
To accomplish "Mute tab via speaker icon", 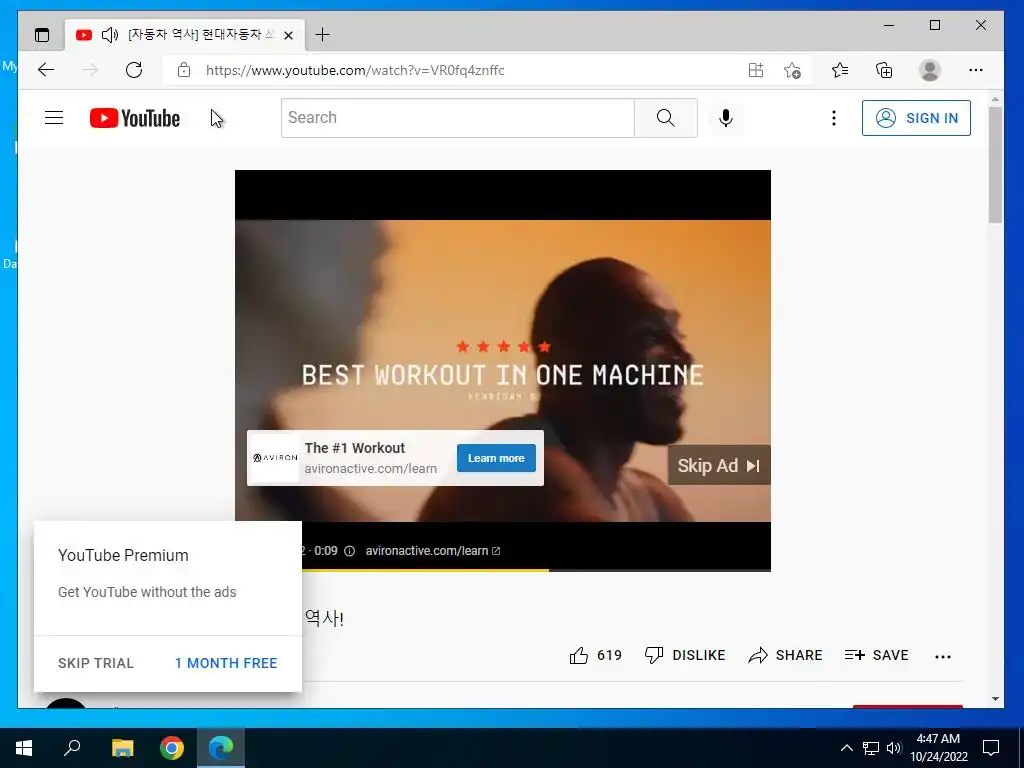I will (110, 35).
